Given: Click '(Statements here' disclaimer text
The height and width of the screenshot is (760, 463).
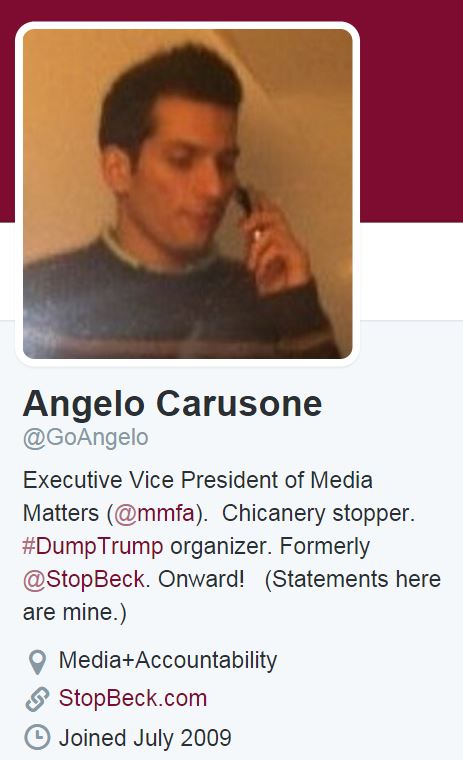Looking at the screenshot, I should pyautogui.click(x=352, y=579).
